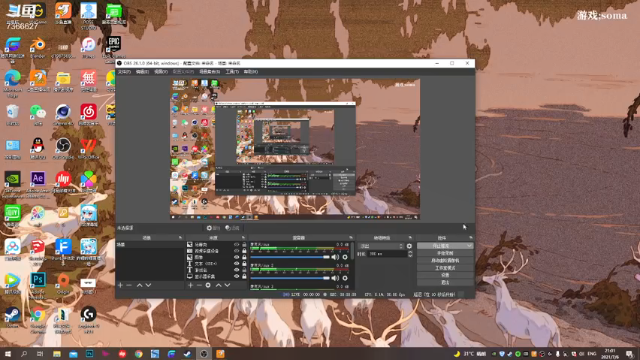Select the Blender desktop shortcut
The height and width of the screenshot is (360, 640).
[38, 48]
